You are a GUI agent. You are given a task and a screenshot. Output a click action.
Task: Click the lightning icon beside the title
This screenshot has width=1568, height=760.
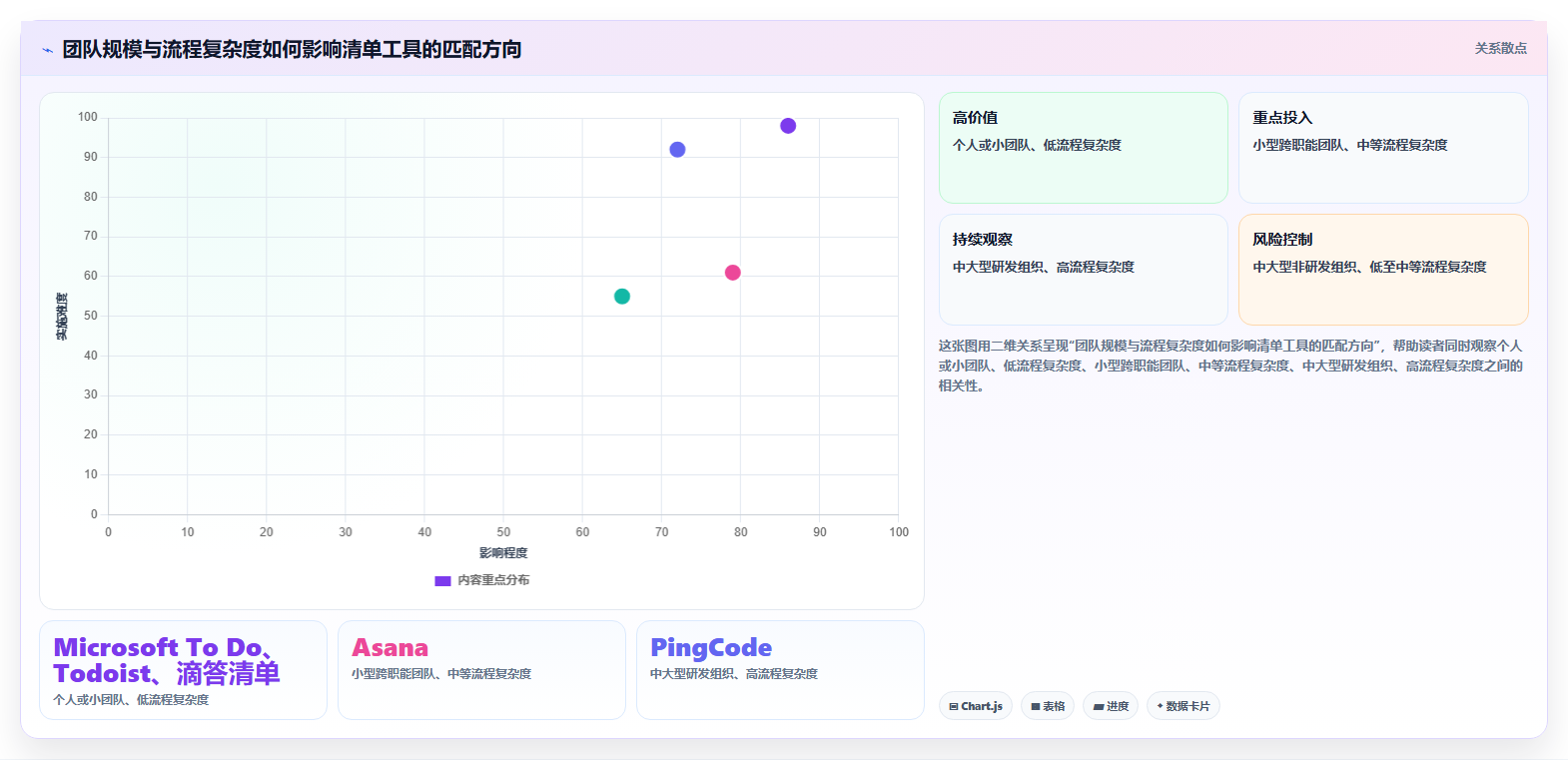click(47, 50)
